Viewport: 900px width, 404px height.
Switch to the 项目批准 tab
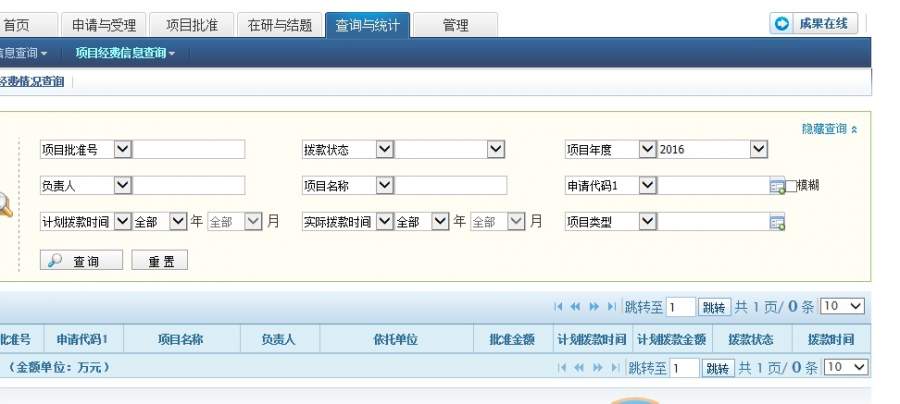pyautogui.click(x=192, y=25)
